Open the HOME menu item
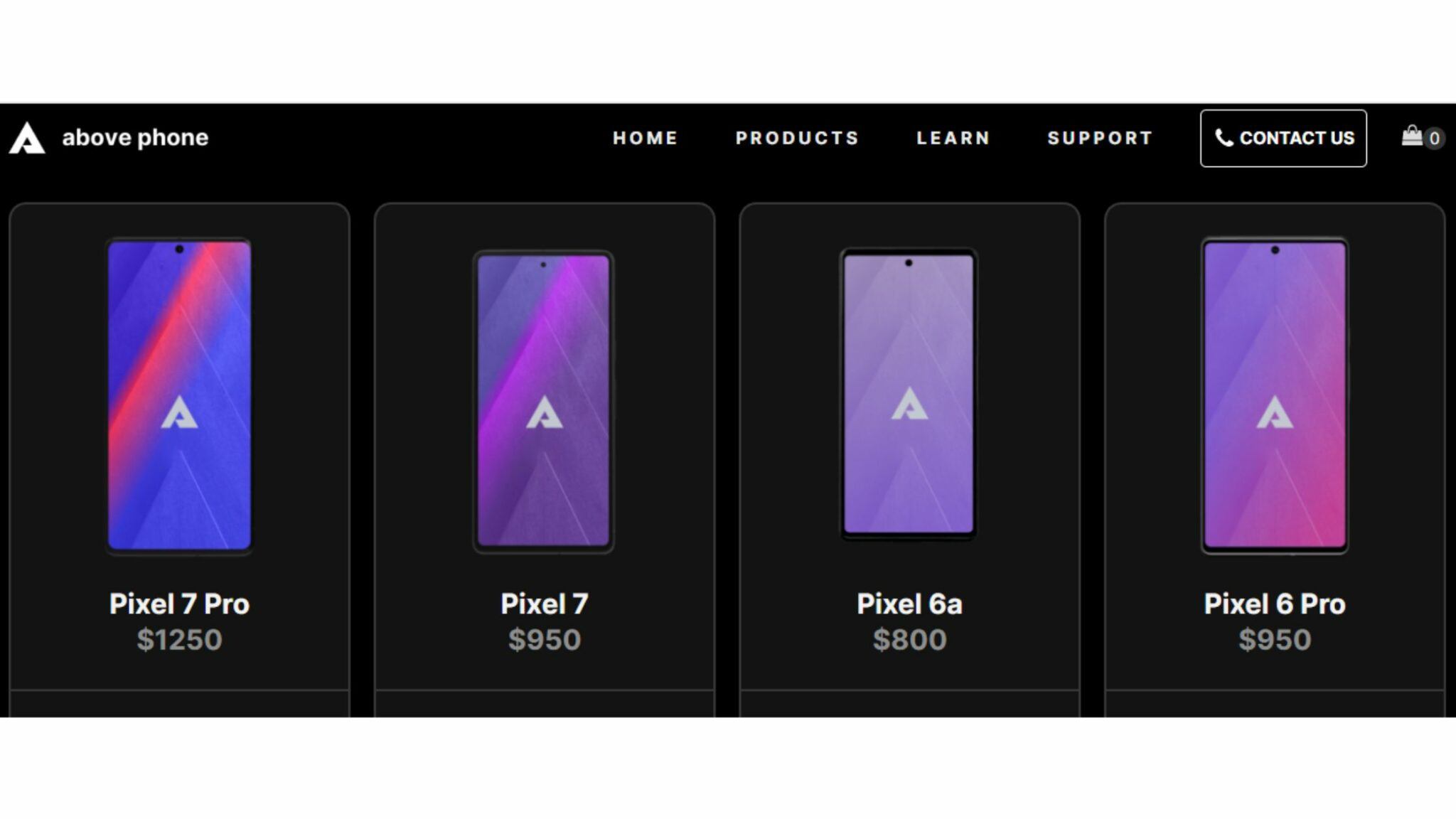The width and height of the screenshot is (1456, 819). (x=644, y=138)
